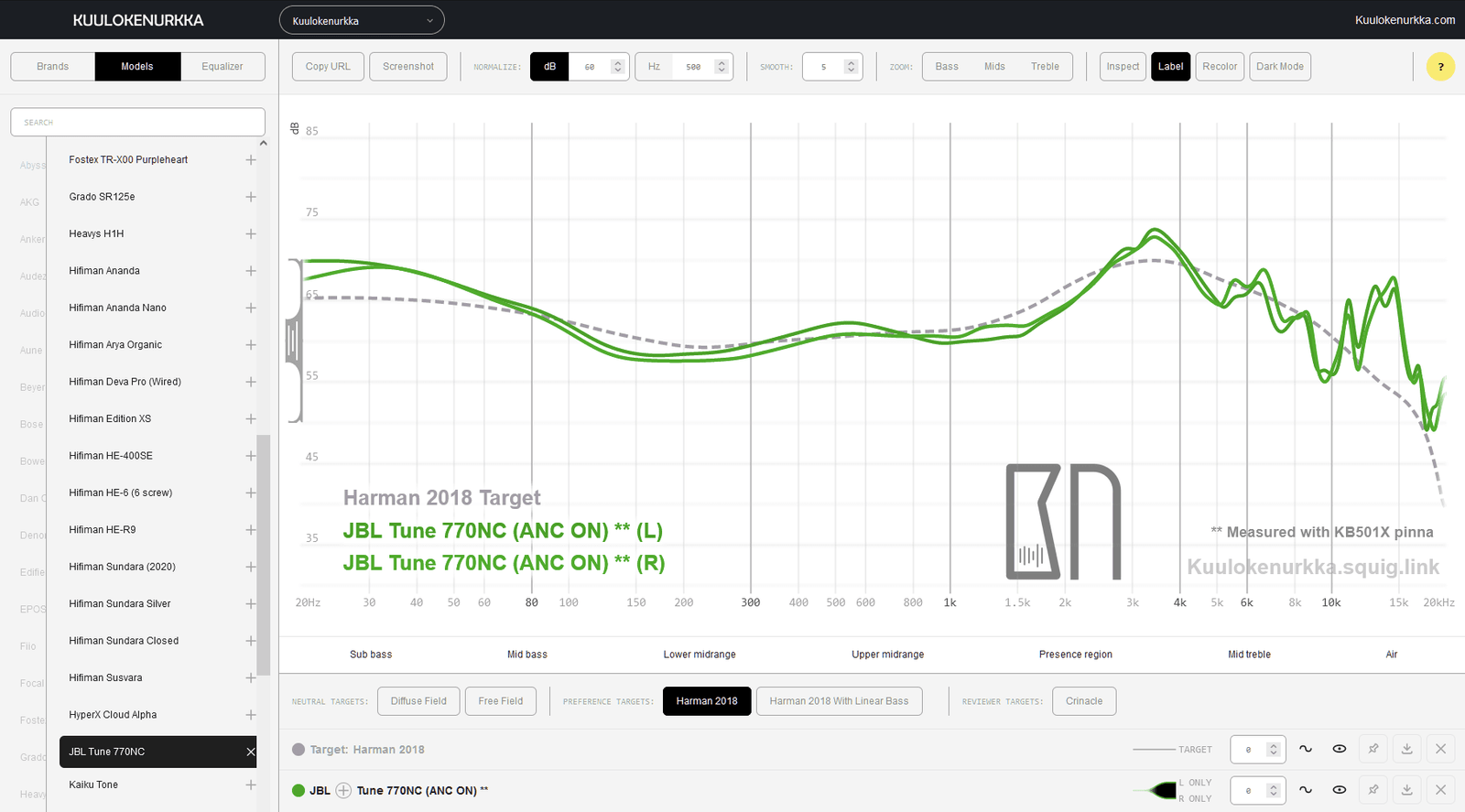Open the Equalizer tab

point(222,67)
